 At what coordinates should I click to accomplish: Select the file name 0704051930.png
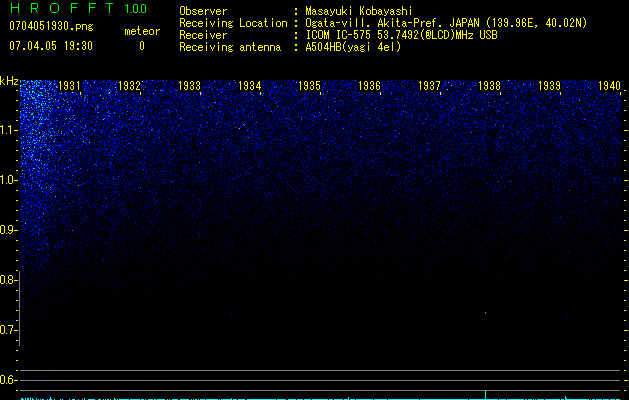(51, 26)
